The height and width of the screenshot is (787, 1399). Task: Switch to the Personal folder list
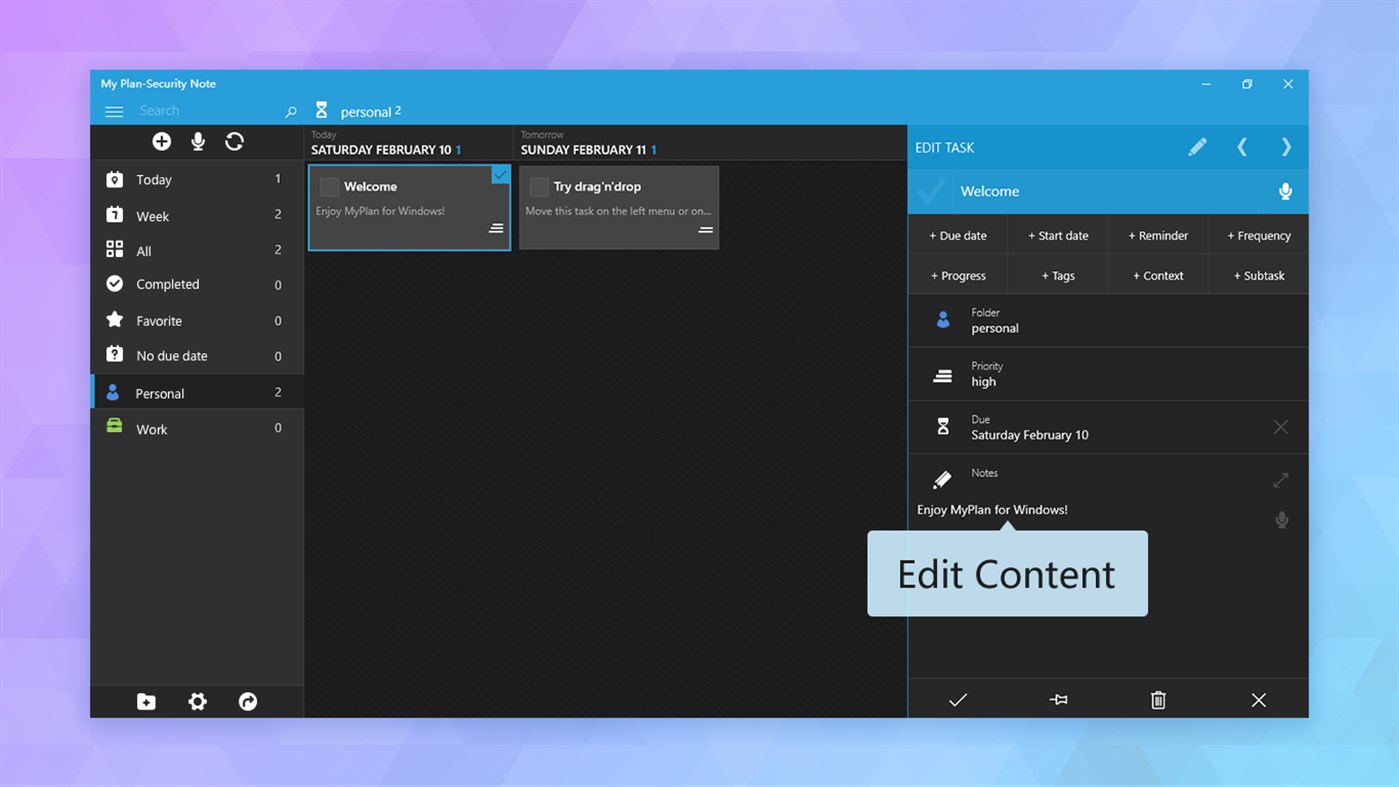point(162,392)
